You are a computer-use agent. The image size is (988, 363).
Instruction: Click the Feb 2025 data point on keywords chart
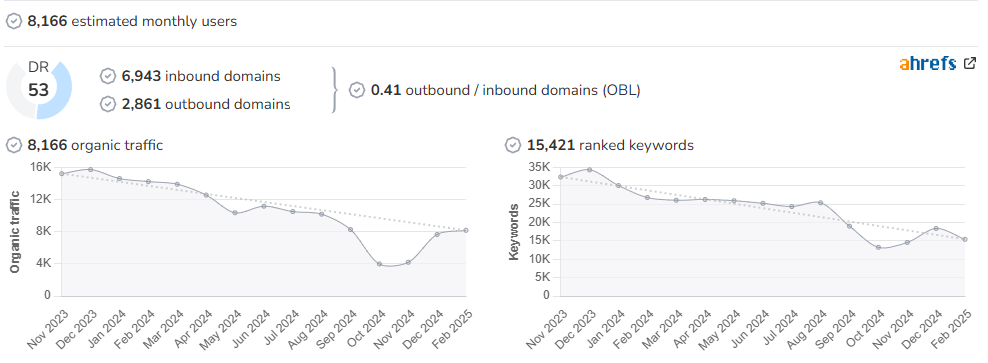pos(965,239)
